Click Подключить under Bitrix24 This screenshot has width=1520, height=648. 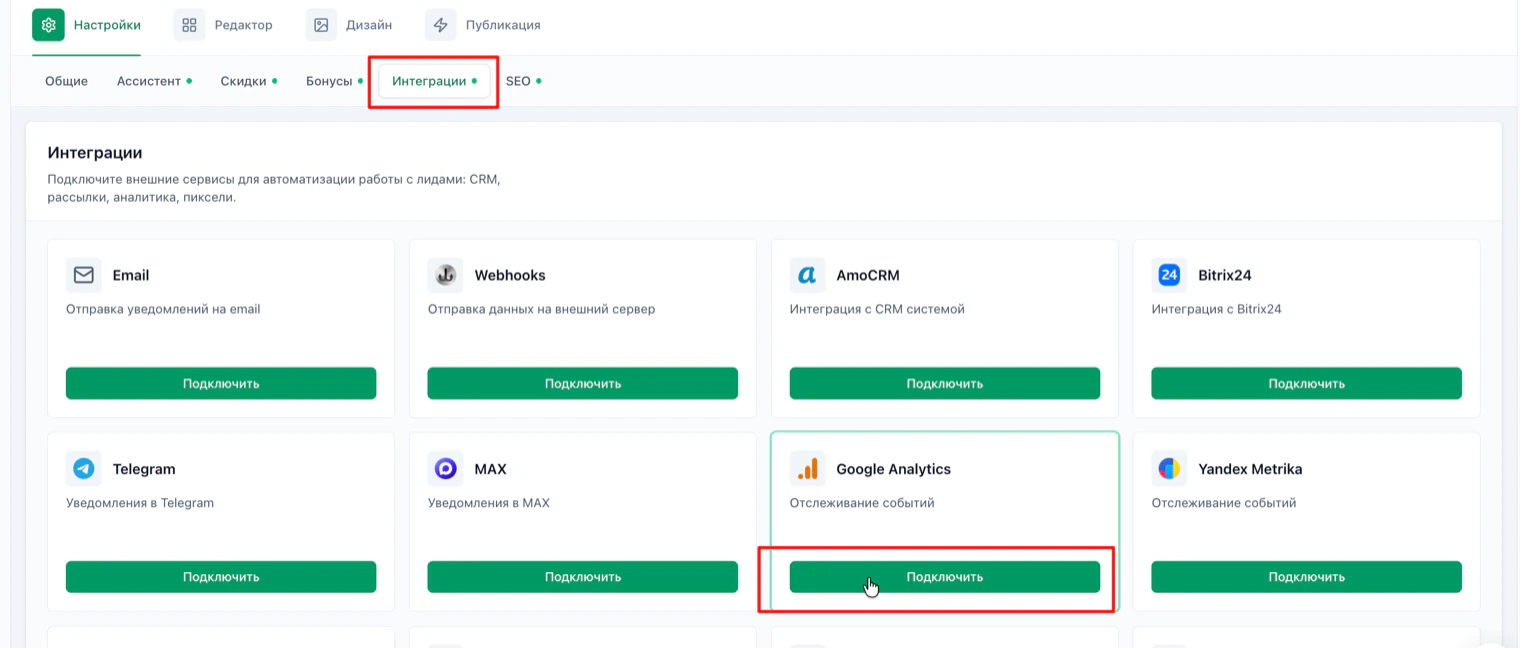(x=1307, y=383)
